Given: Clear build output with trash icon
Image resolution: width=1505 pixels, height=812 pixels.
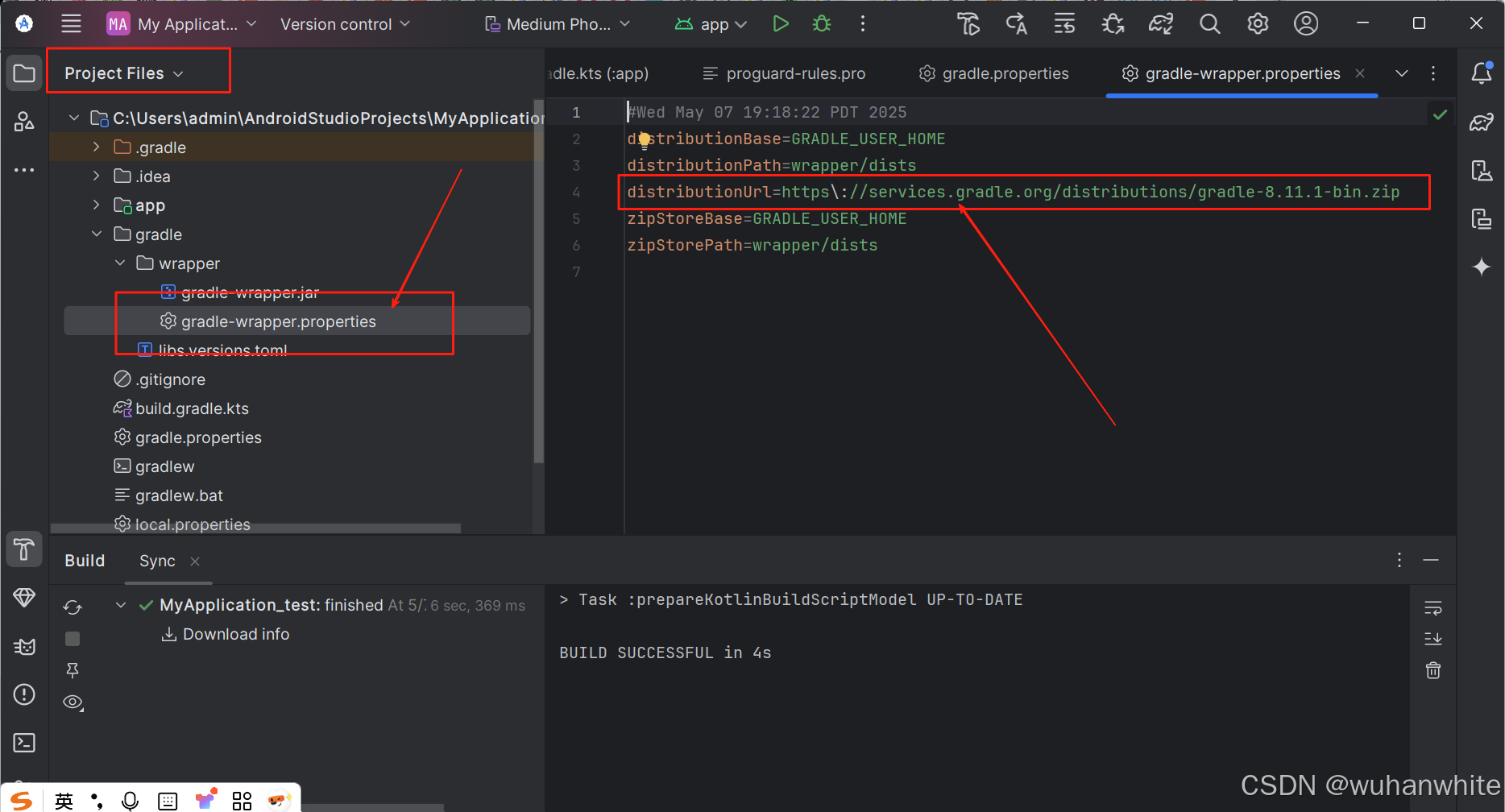Looking at the screenshot, I should point(1433,670).
